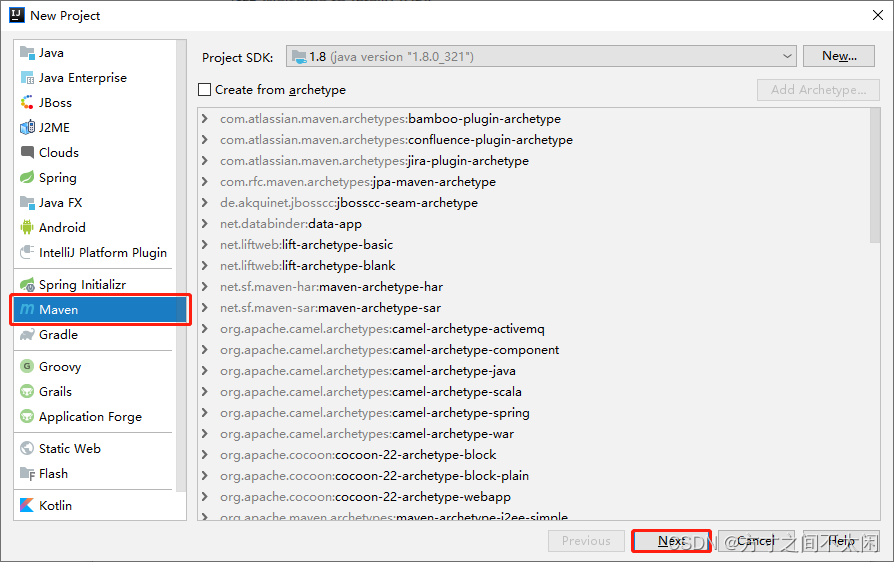Viewport: 894px width, 562px height.
Task: Expand maven-archetype-har entry
Action: pyautogui.click(x=205, y=287)
